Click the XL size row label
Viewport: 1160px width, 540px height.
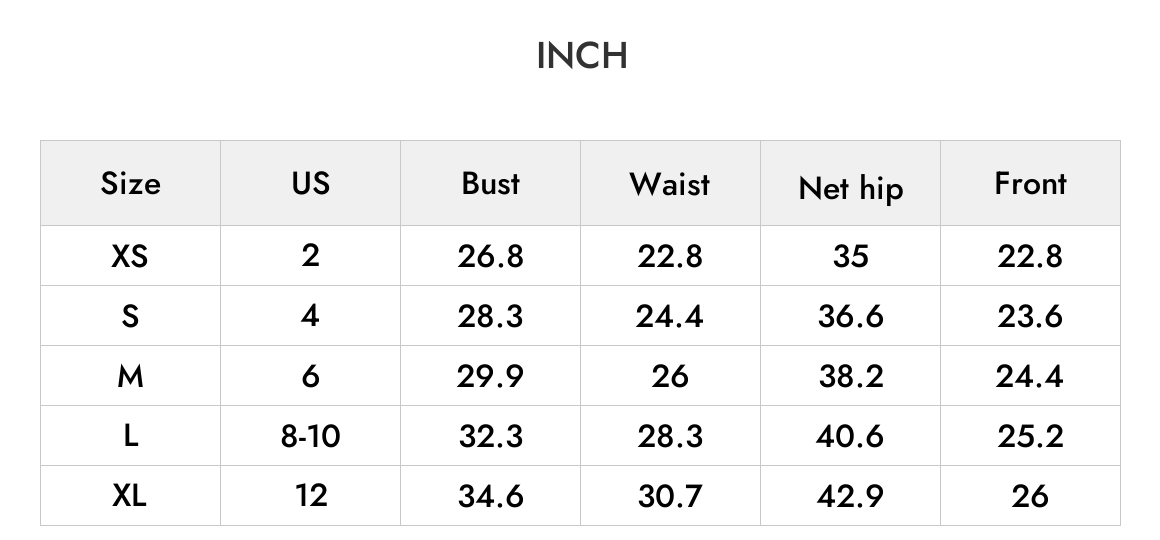pyautogui.click(x=130, y=496)
